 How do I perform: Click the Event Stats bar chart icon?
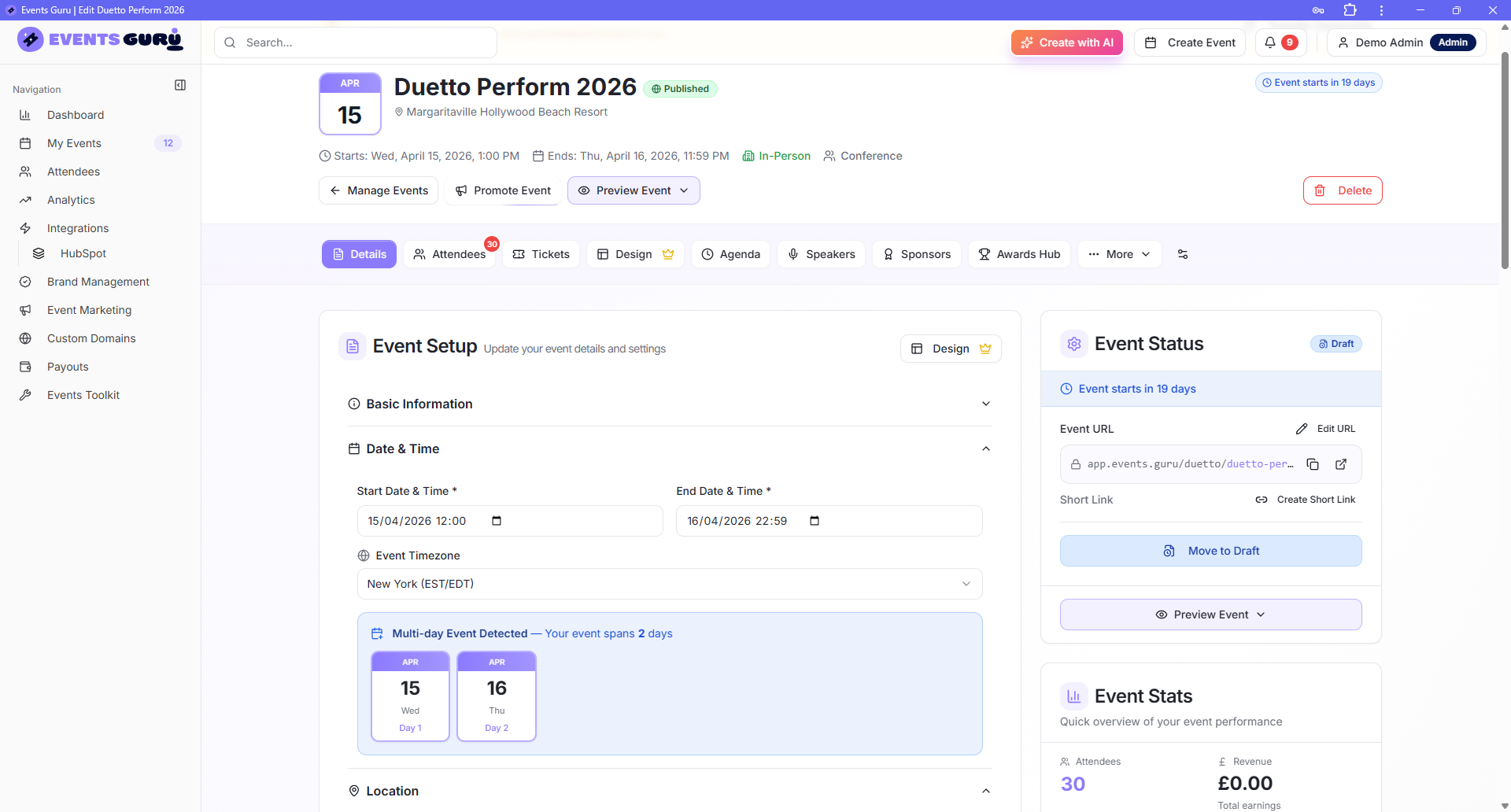1074,696
